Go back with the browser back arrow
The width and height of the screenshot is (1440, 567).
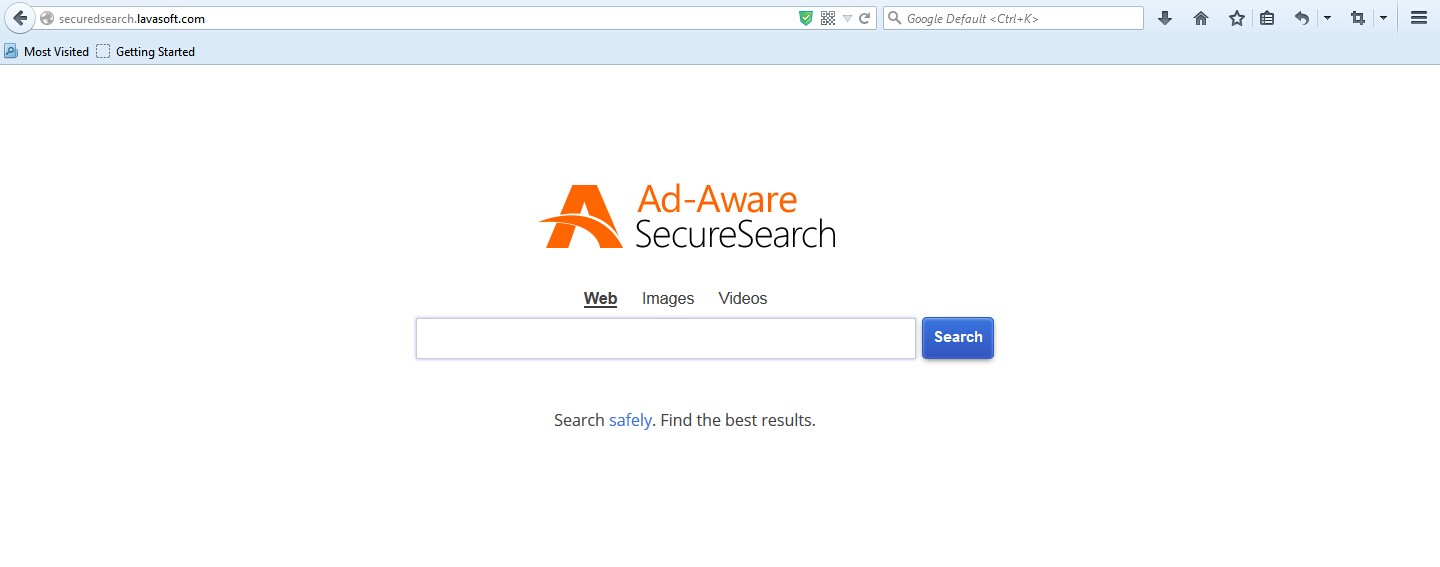coord(19,18)
